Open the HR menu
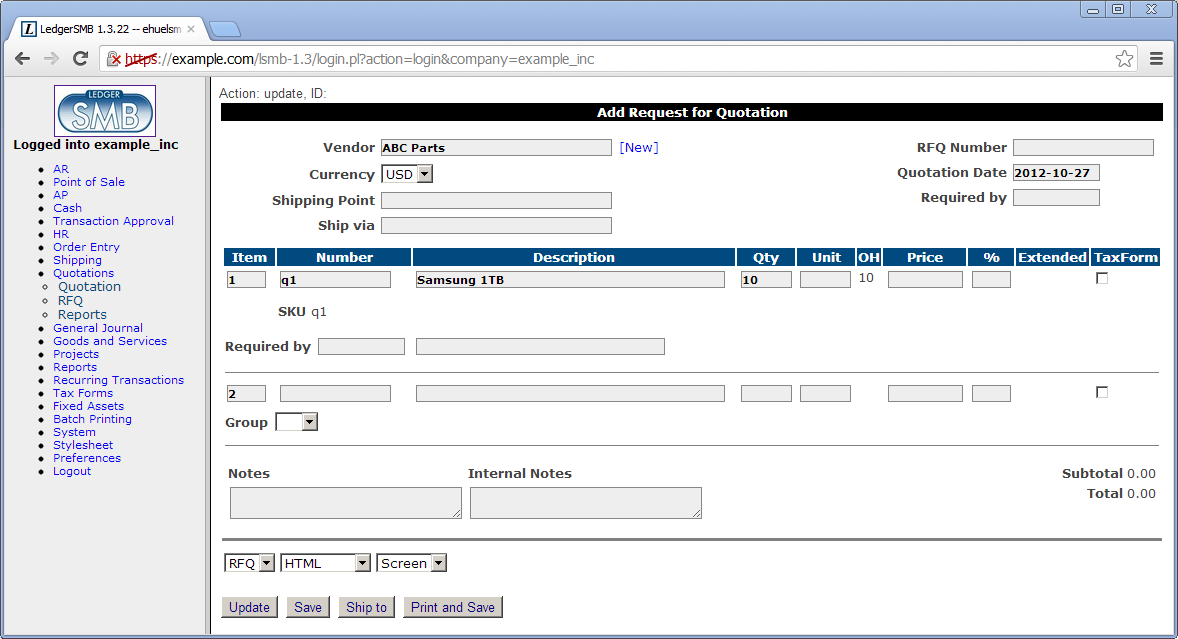The width and height of the screenshot is (1178, 639). [60, 234]
